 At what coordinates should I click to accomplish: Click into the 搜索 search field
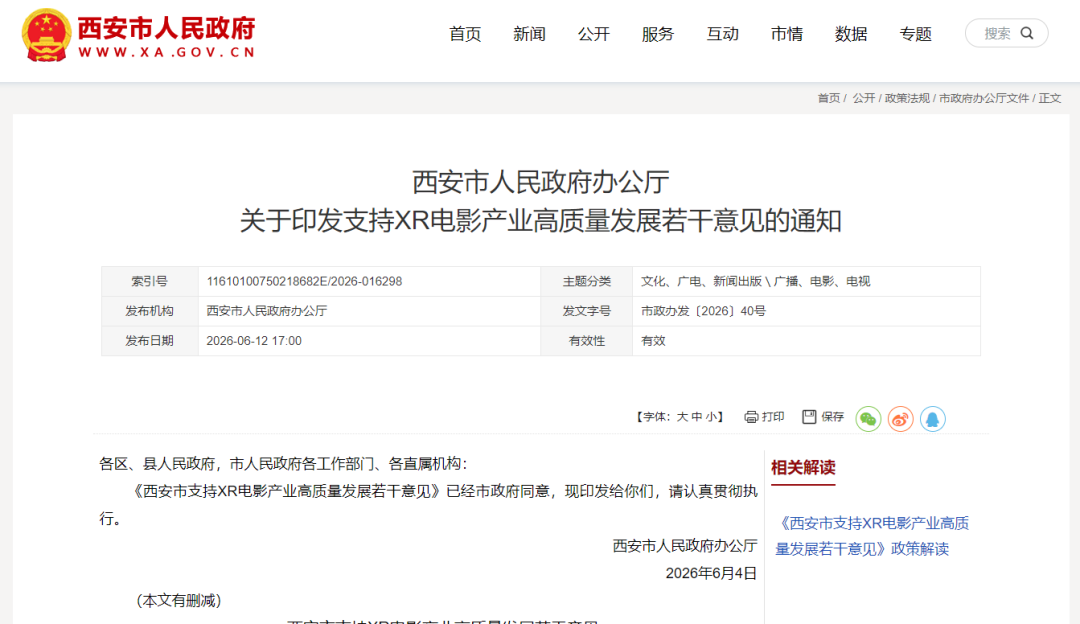pos(1006,33)
